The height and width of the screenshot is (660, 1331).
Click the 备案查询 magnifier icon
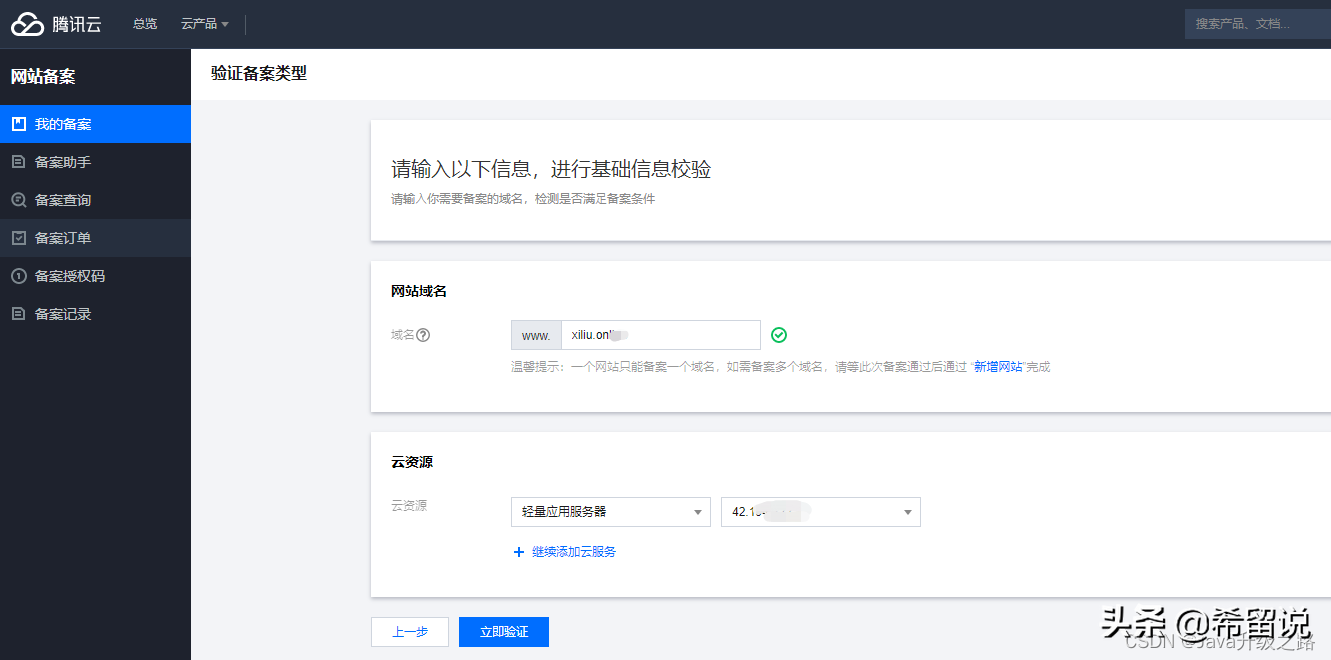click(18, 199)
